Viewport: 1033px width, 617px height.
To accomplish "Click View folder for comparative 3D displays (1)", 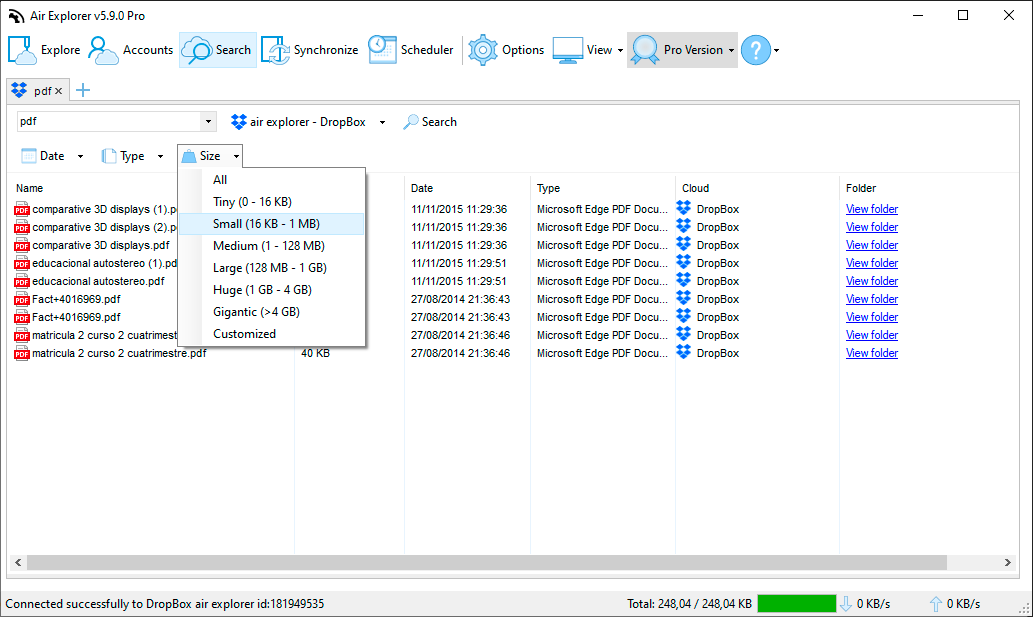I will tap(872, 209).
